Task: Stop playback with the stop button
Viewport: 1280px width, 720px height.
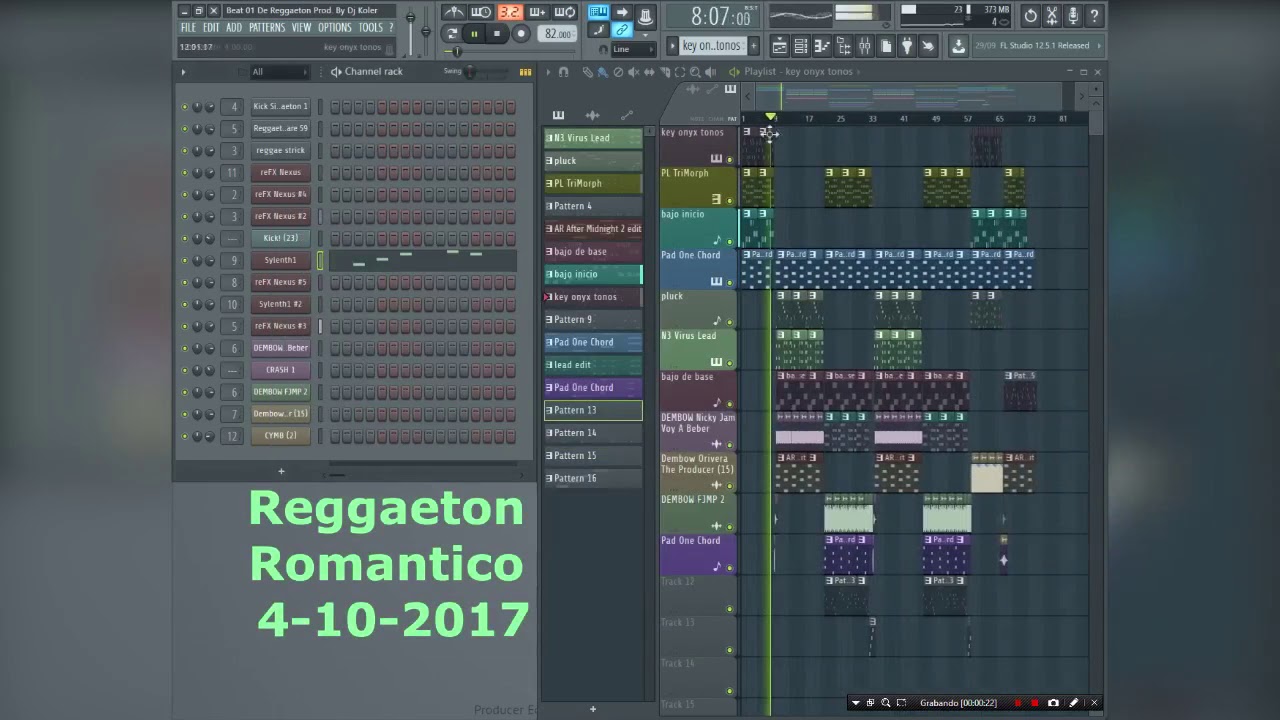Action: 497,33
